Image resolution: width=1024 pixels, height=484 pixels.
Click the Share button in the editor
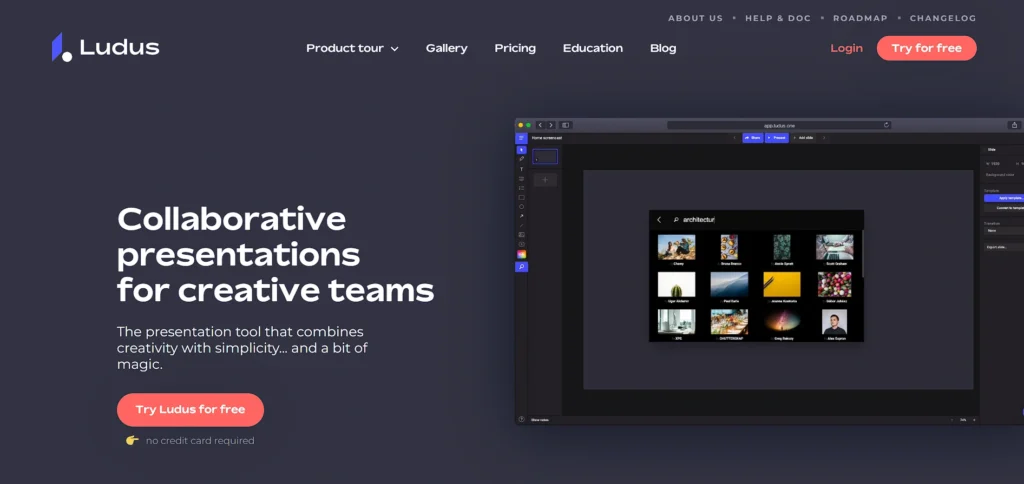click(753, 138)
